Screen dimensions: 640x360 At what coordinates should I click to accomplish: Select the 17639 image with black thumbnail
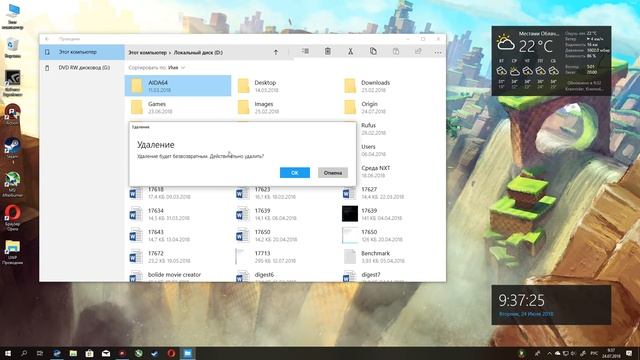pos(391,214)
